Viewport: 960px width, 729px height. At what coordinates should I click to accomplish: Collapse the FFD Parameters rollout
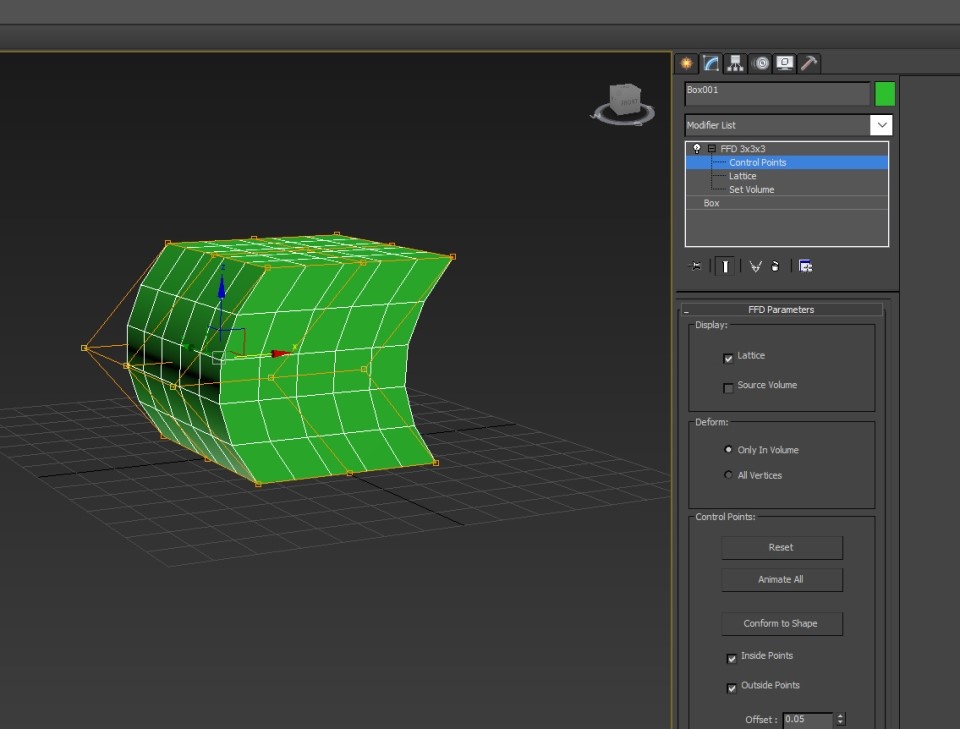pos(781,310)
